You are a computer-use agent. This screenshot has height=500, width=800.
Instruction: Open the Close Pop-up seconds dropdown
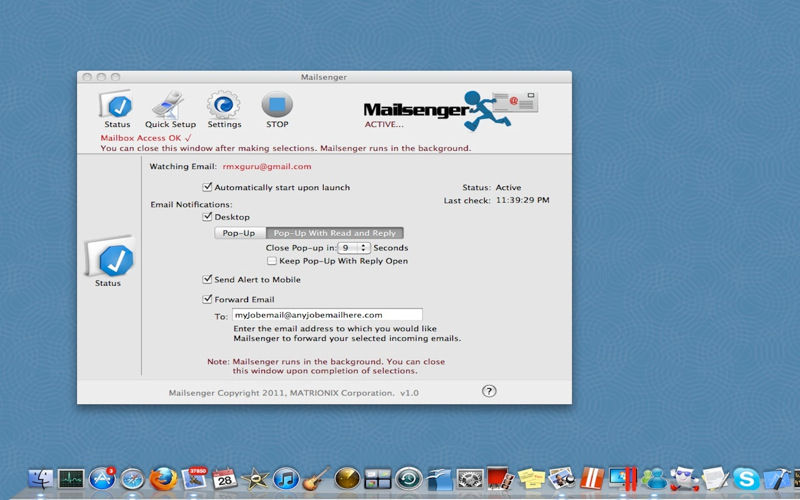(x=353, y=247)
